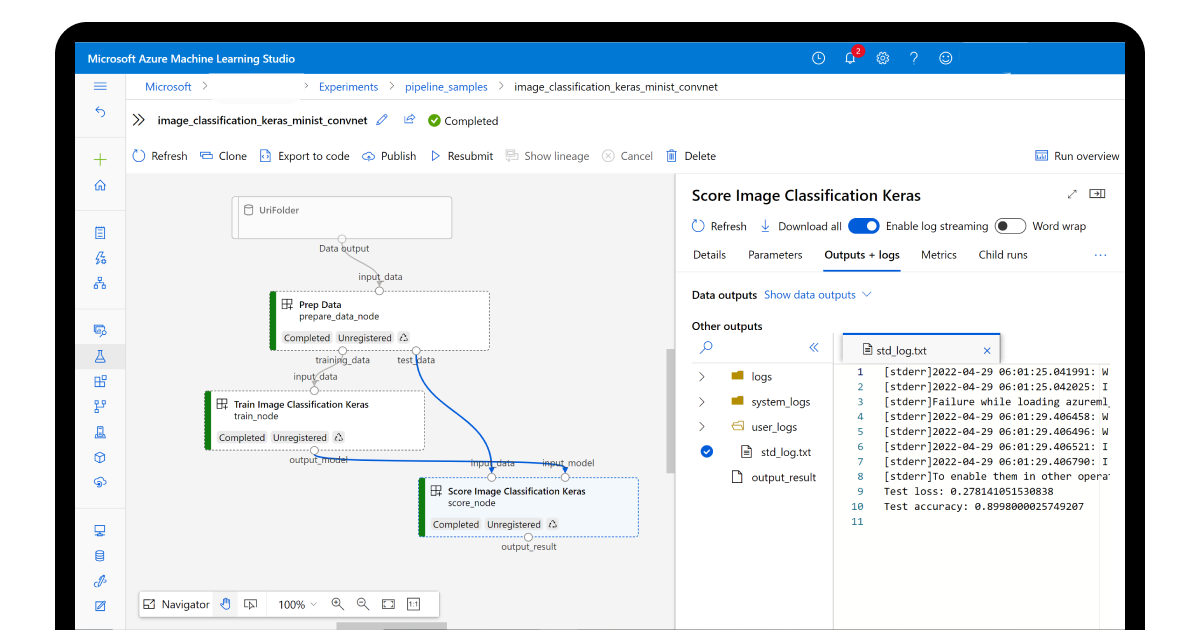Switch to the Metrics tab
The width and height of the screenshot is (1200, 630).
click(x=938, y=255)
